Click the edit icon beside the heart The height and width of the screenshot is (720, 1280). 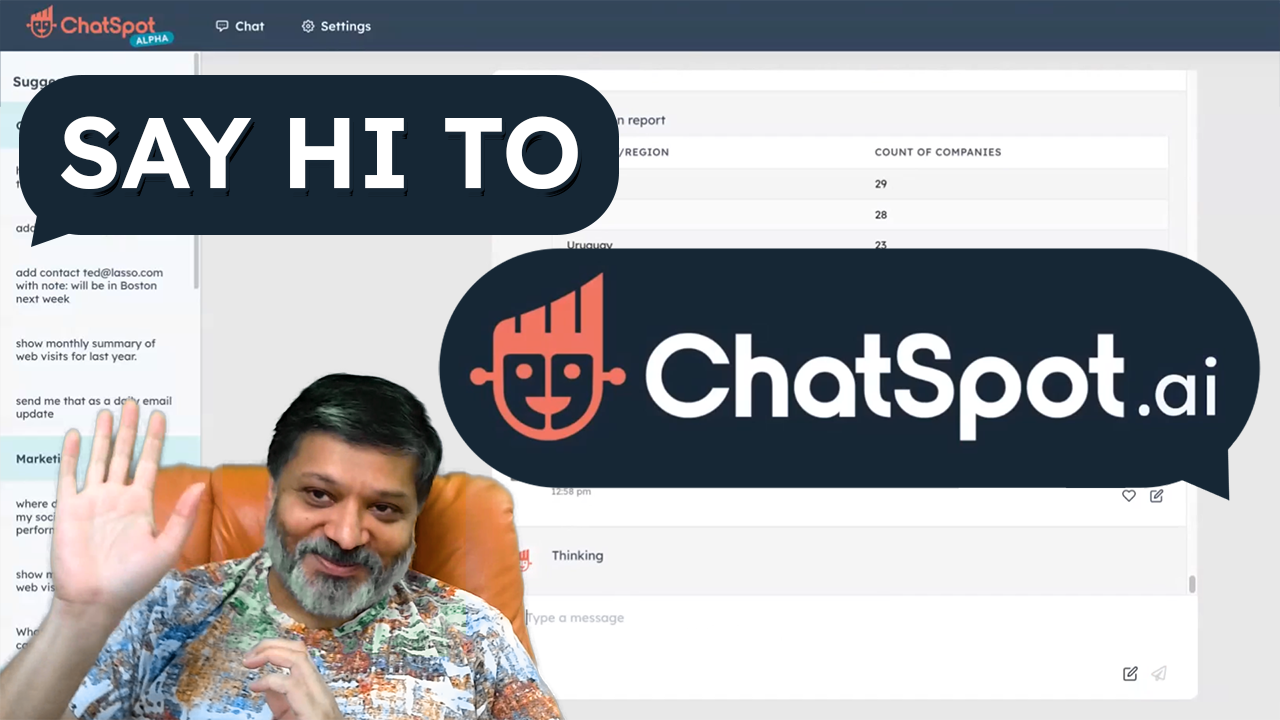1157,495
